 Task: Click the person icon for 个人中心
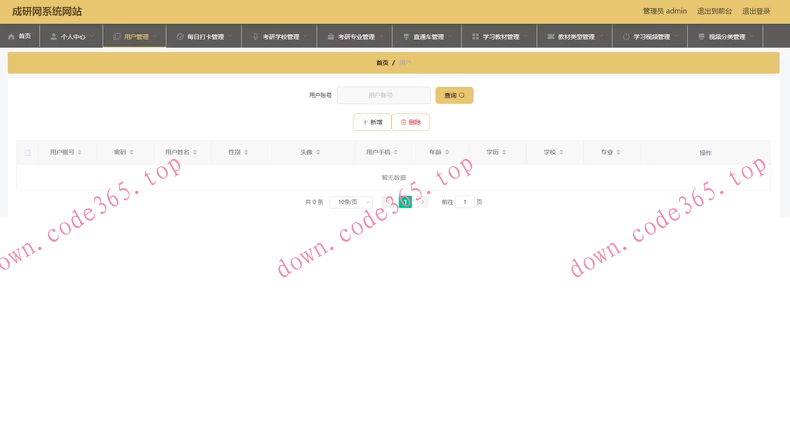(x=53, y=37)
